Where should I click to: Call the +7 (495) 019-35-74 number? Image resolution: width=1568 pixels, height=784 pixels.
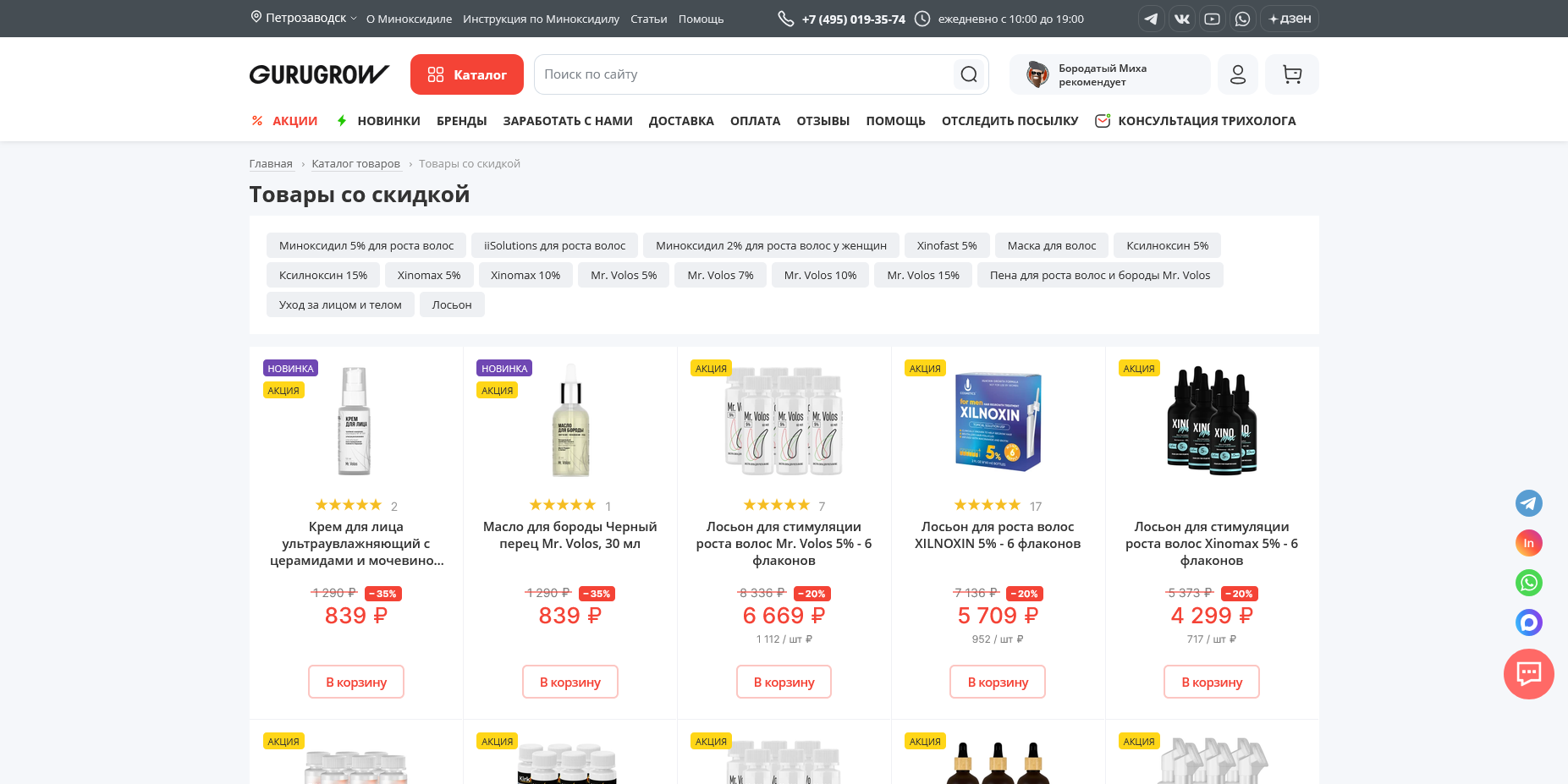(x=854, y=19)
